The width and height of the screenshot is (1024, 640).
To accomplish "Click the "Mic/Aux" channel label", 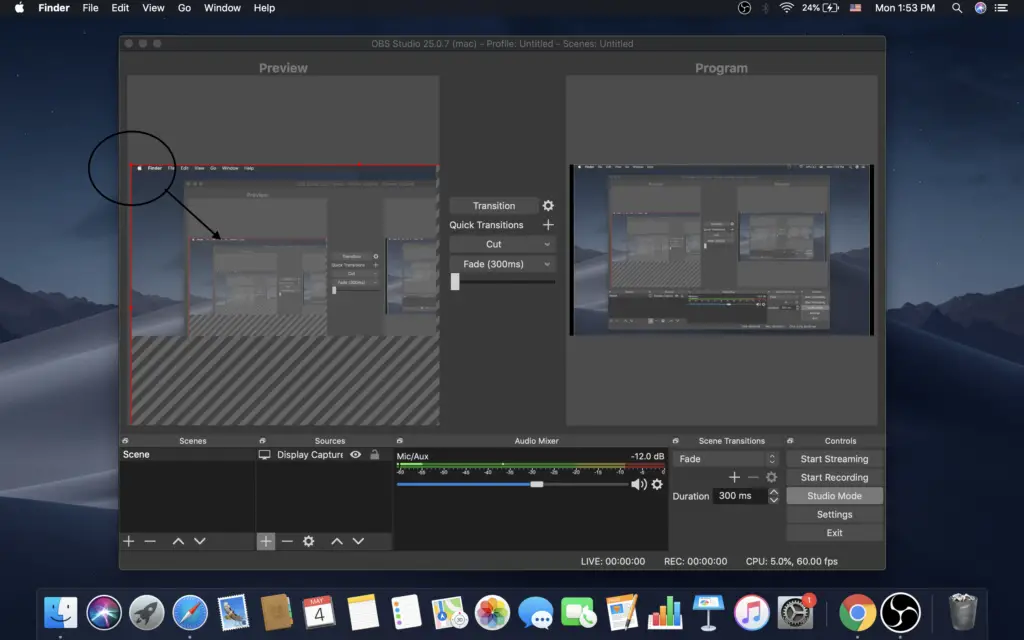I will click(x=413, y=456).
